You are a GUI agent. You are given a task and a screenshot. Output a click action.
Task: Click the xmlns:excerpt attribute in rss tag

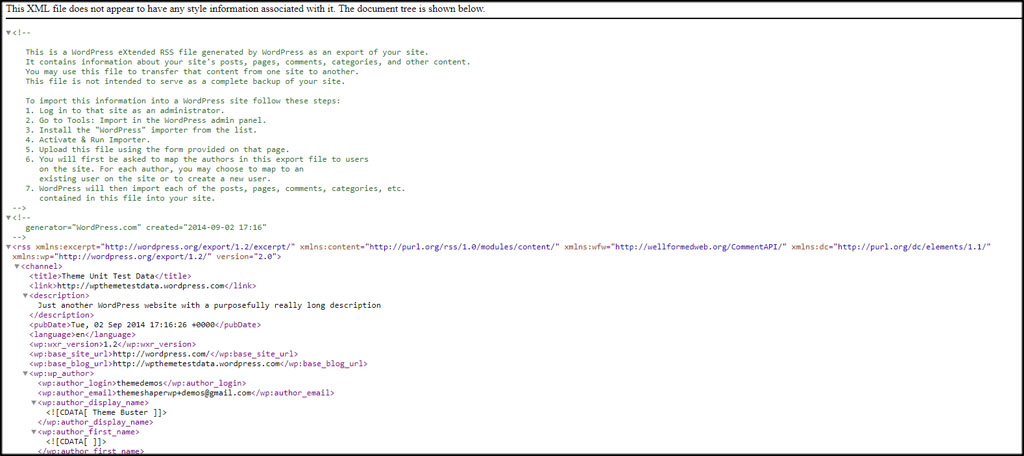point(166,247)
